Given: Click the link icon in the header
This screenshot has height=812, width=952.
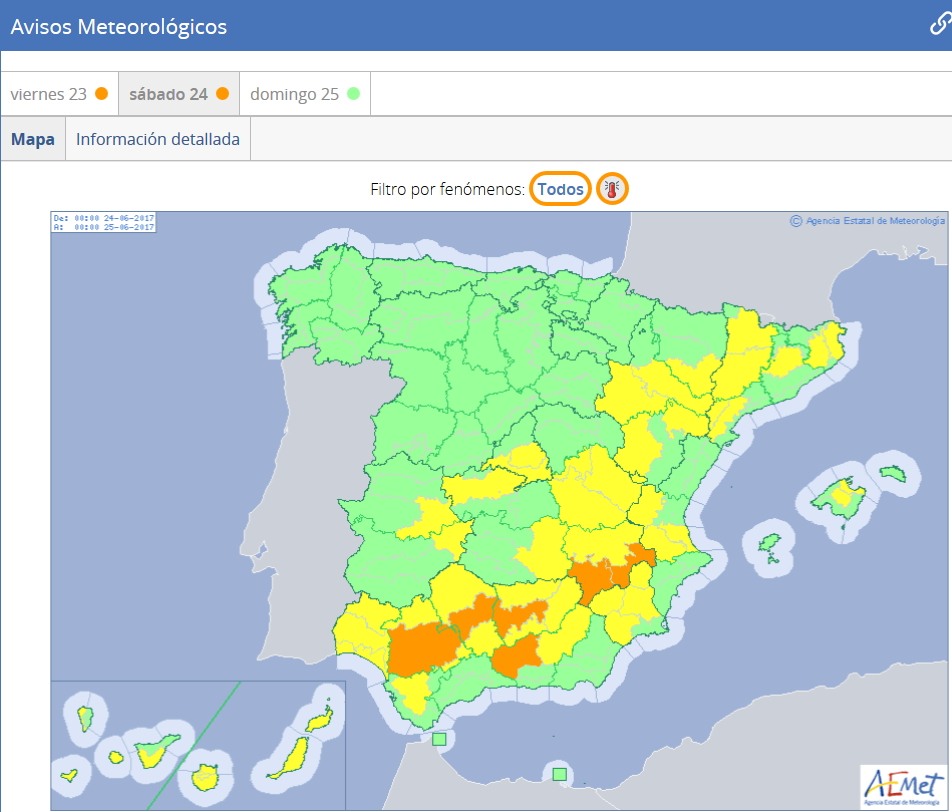Looking at the screenshot, I should 939,25.
